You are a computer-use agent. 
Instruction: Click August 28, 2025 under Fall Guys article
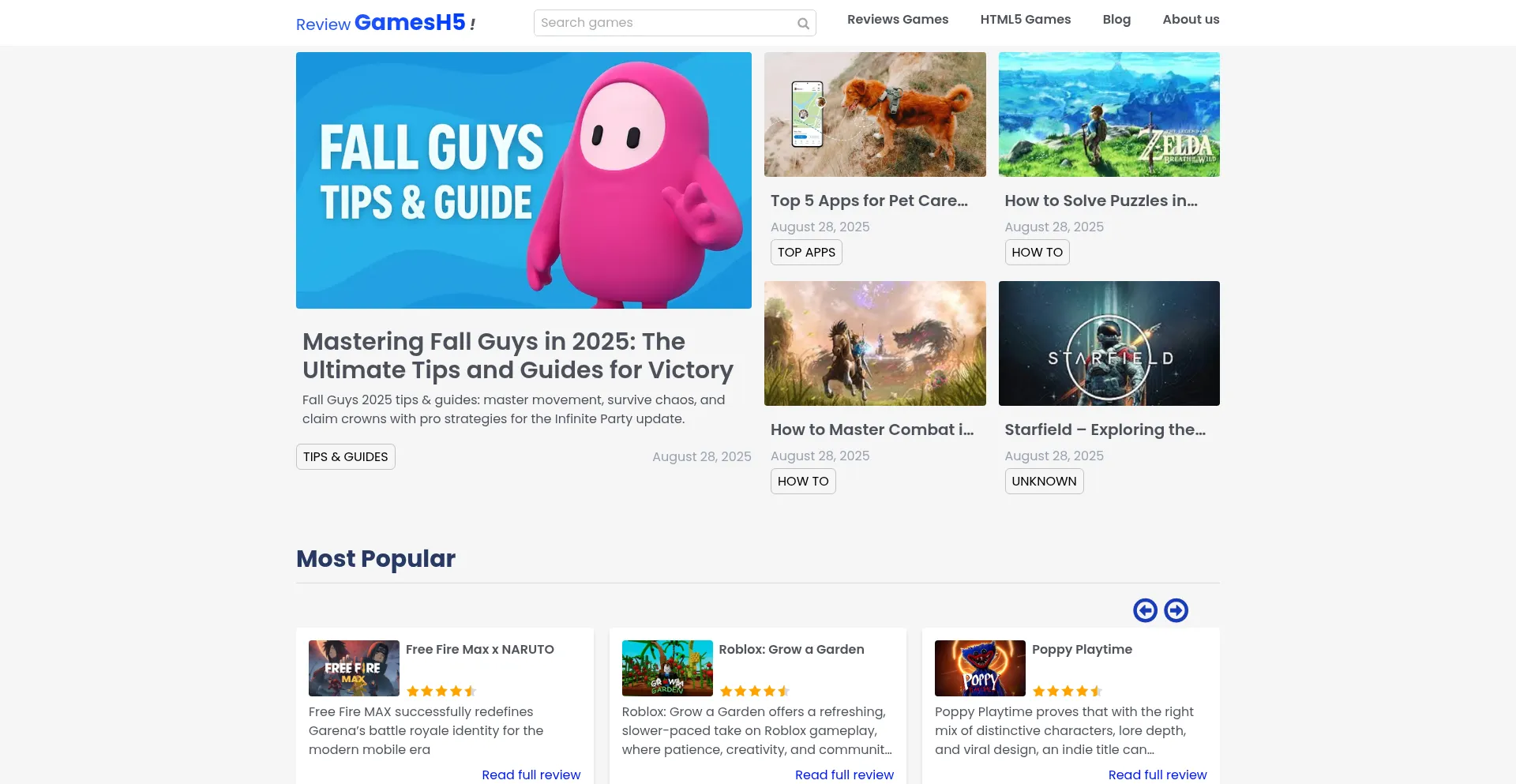pyautogui.click(x=702, y=456)
